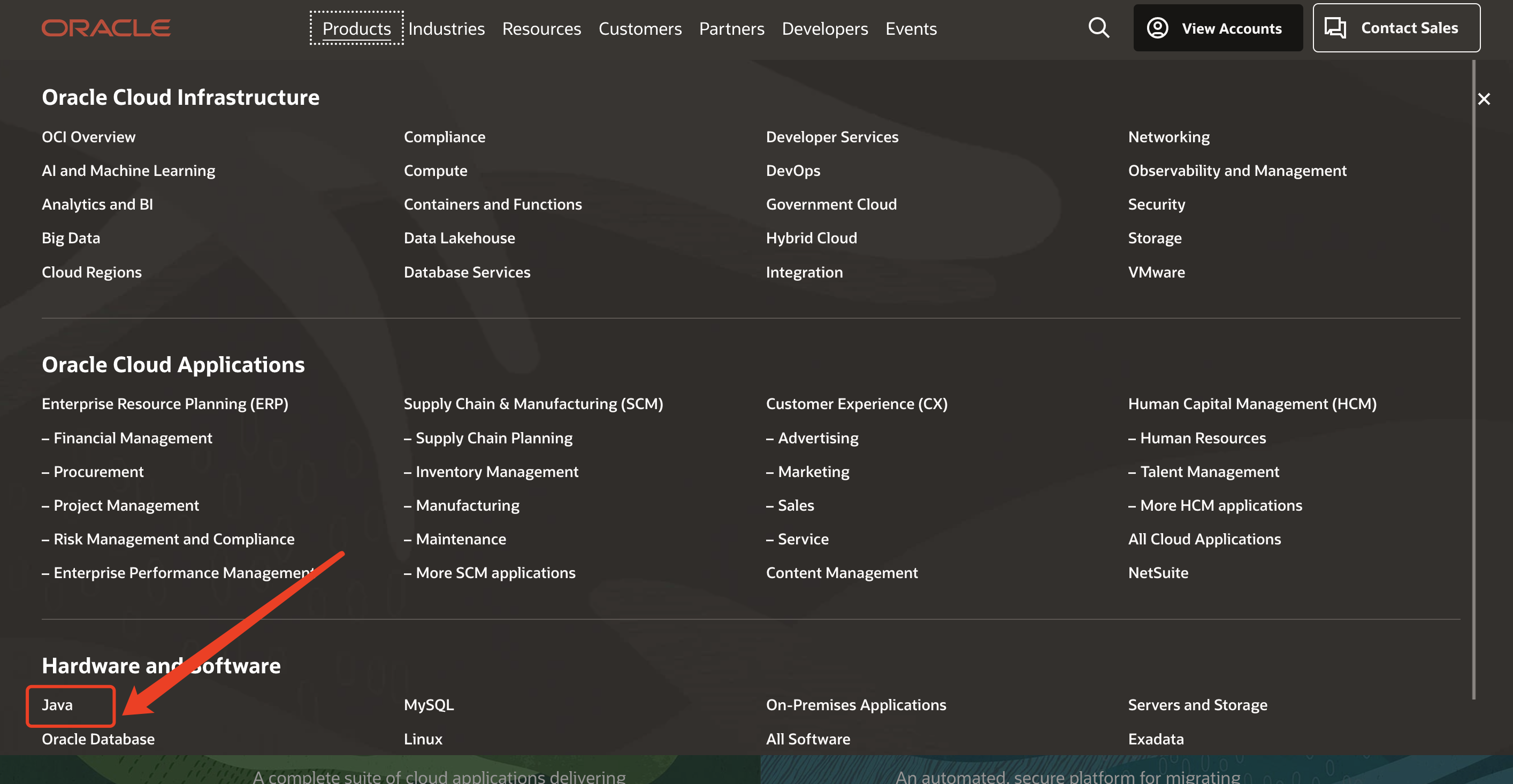This screenshot has height=784, width=1513.
Task: Open the Java link
Action: pos(58,705)
